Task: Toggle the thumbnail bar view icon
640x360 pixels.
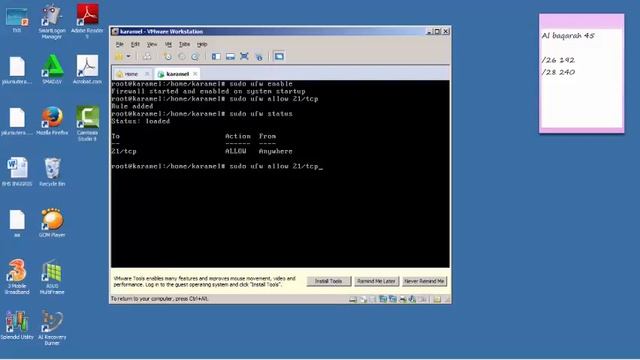Action: point(230,56)
